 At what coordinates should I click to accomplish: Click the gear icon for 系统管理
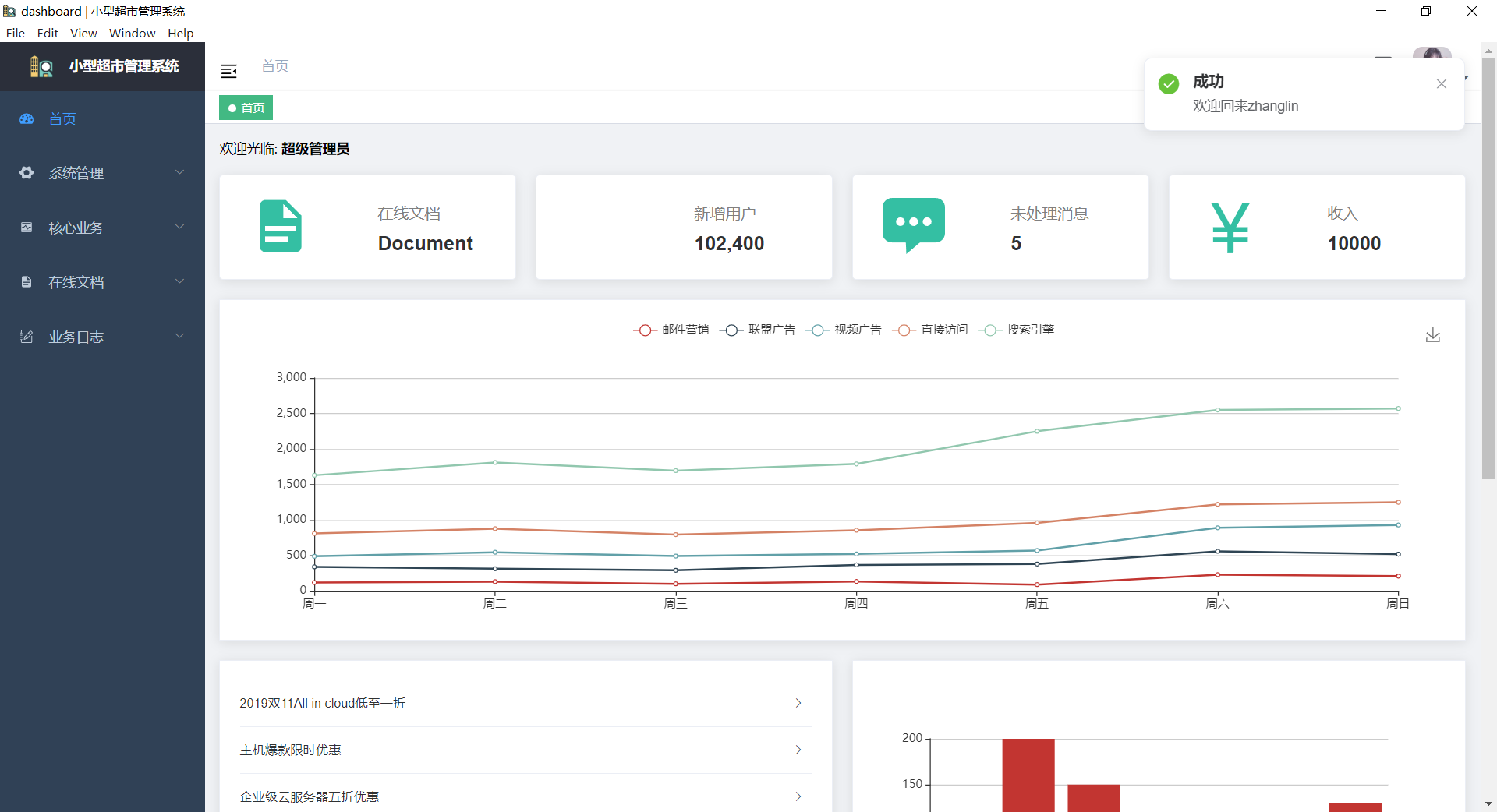(x=27, y=173)
